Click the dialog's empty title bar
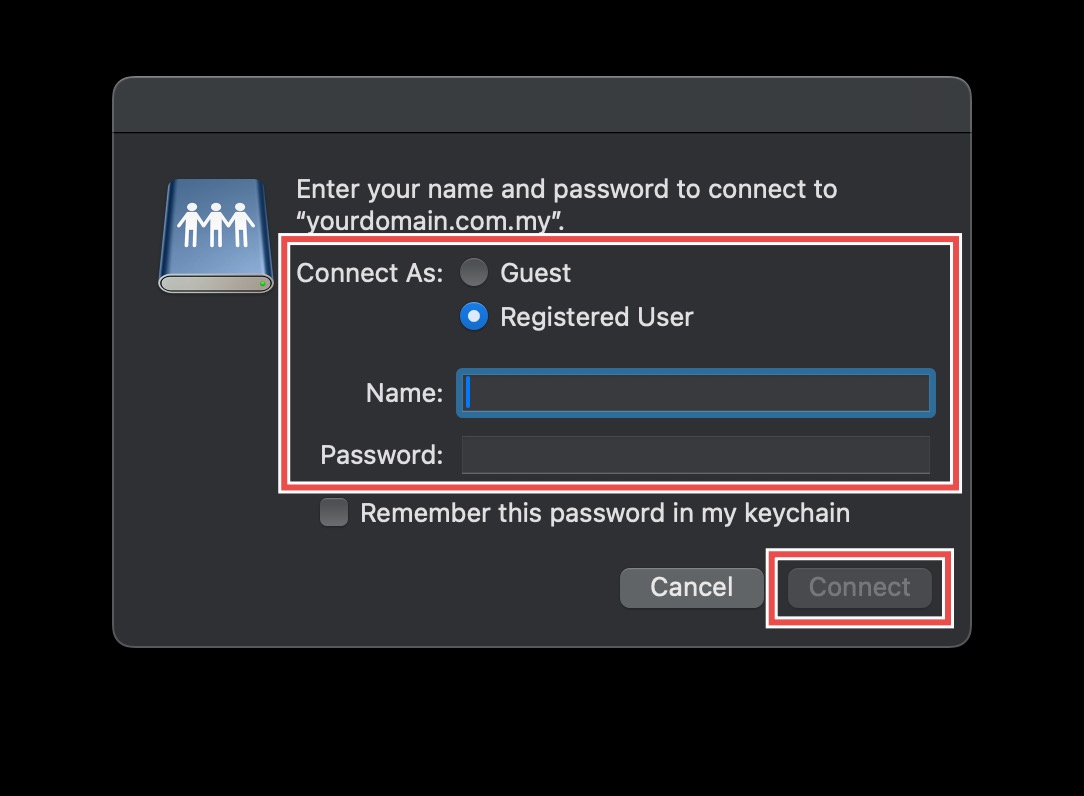 (541, 105)
